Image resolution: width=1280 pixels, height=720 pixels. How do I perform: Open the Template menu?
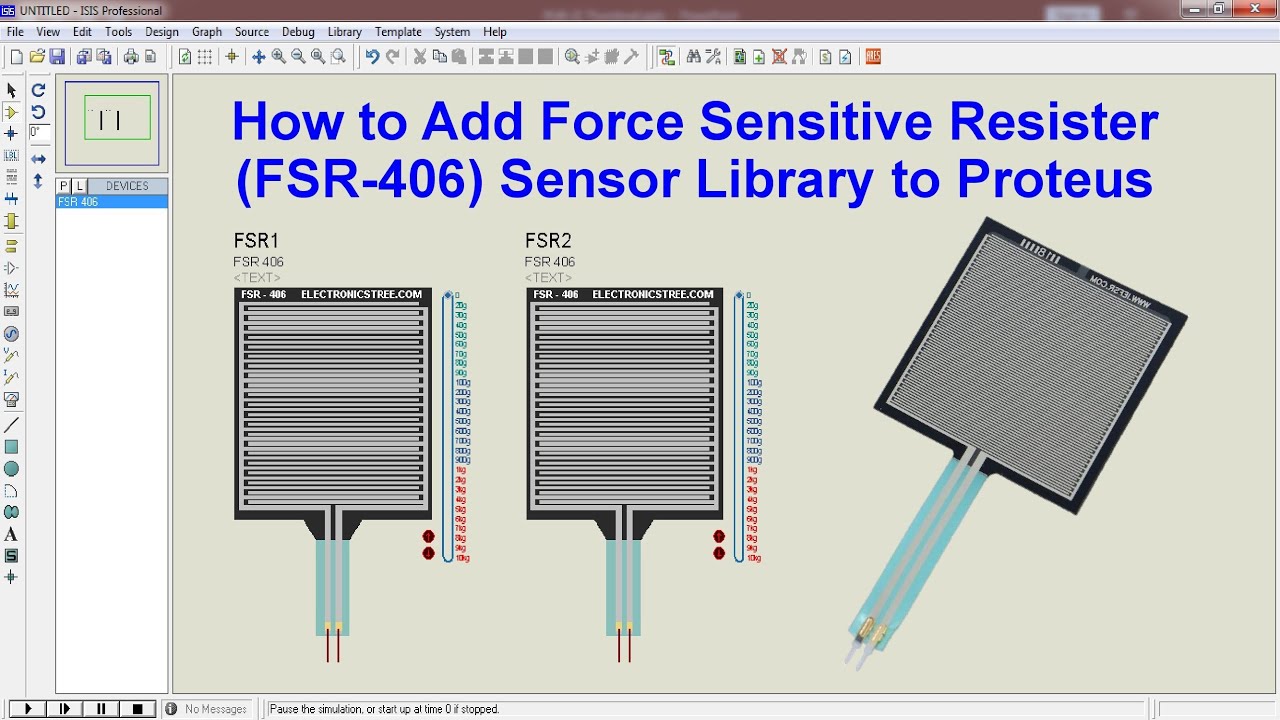[398, 32]
